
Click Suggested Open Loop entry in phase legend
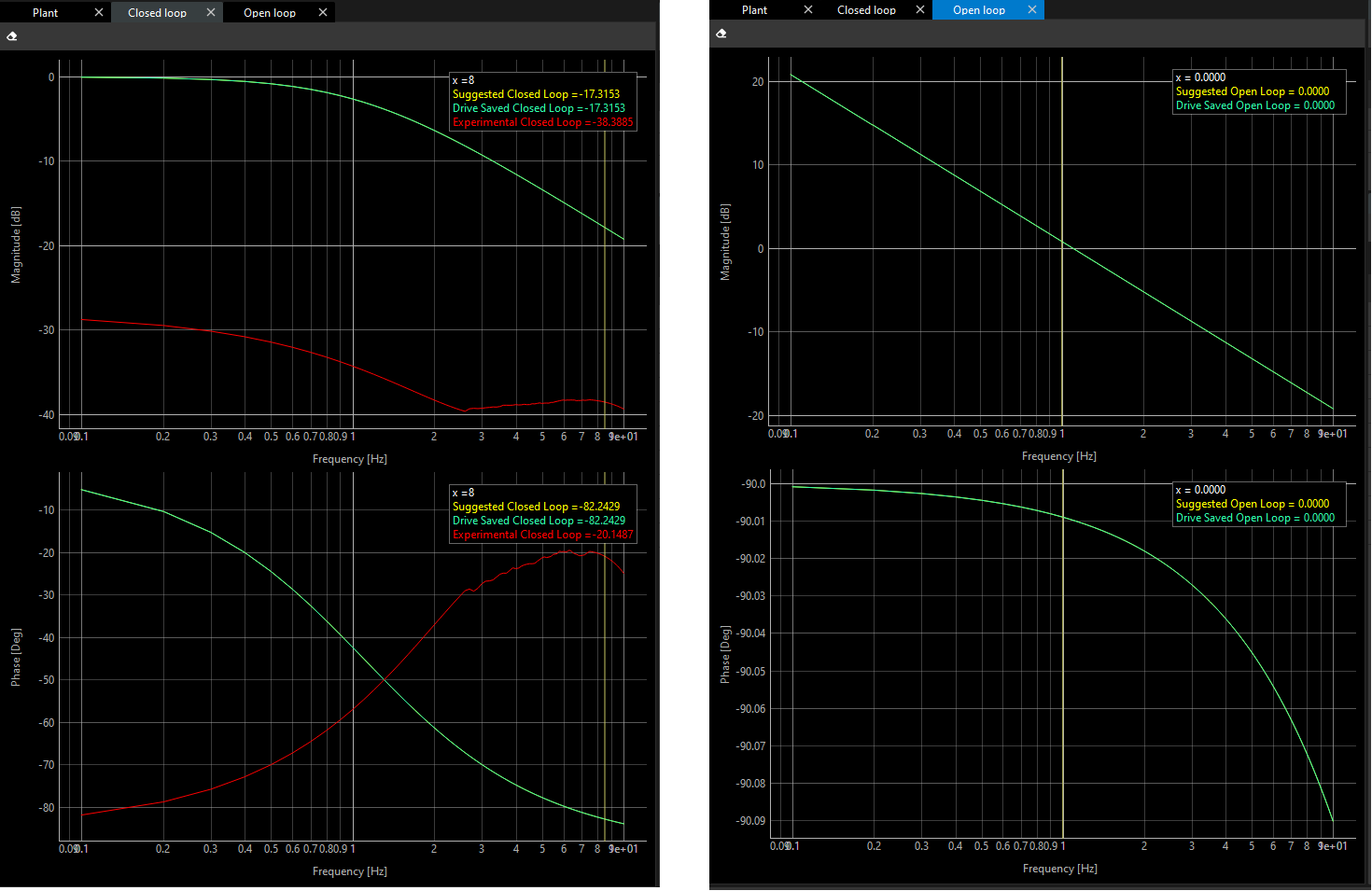1252,504
